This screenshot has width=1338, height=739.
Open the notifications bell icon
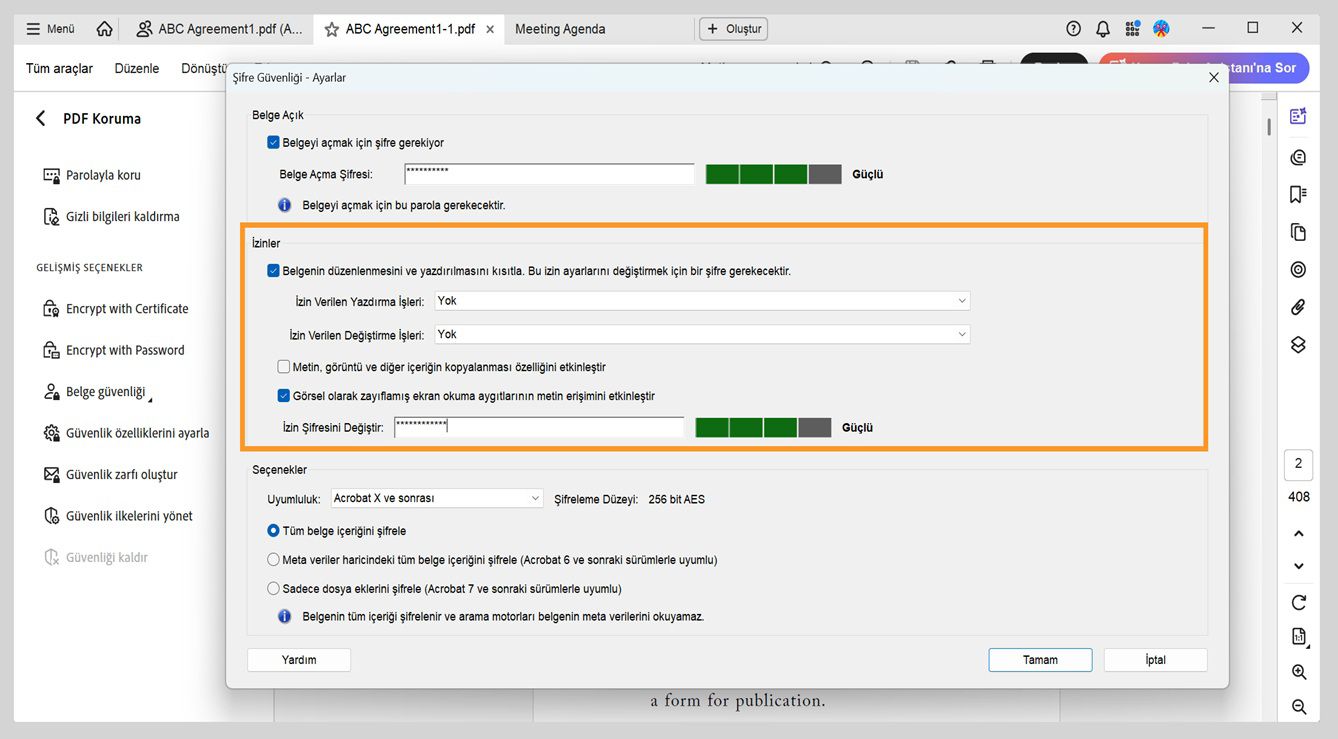tap(1103, 29)
